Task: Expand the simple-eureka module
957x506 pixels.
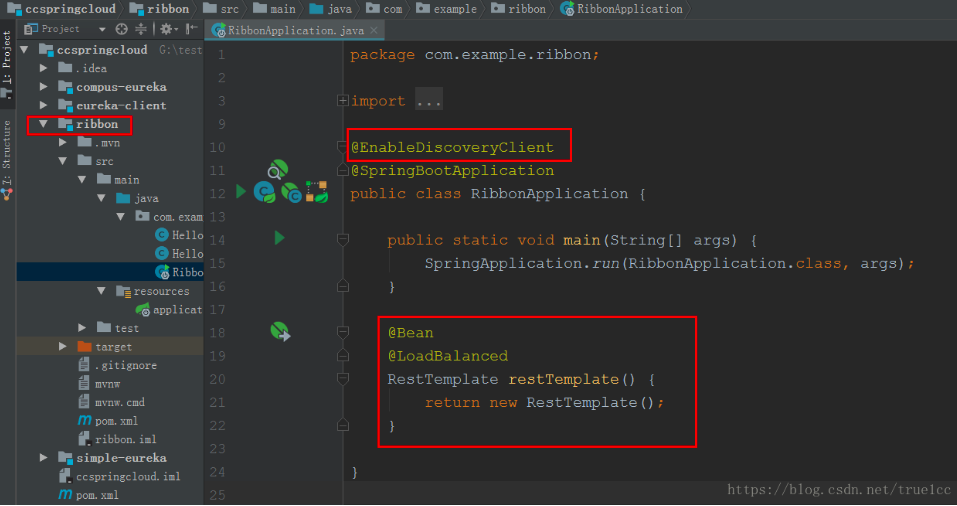Action: pyautogui.click(x=43, y=457)
